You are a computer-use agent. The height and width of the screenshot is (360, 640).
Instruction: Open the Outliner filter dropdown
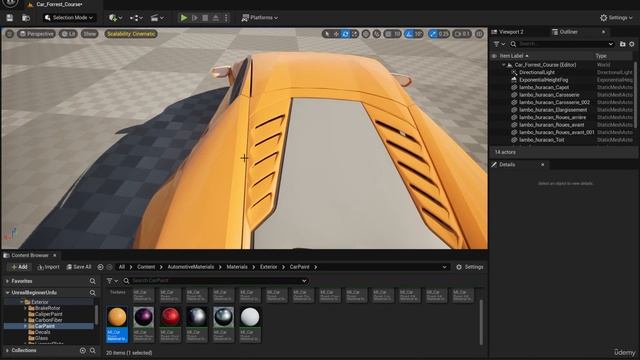499,44
